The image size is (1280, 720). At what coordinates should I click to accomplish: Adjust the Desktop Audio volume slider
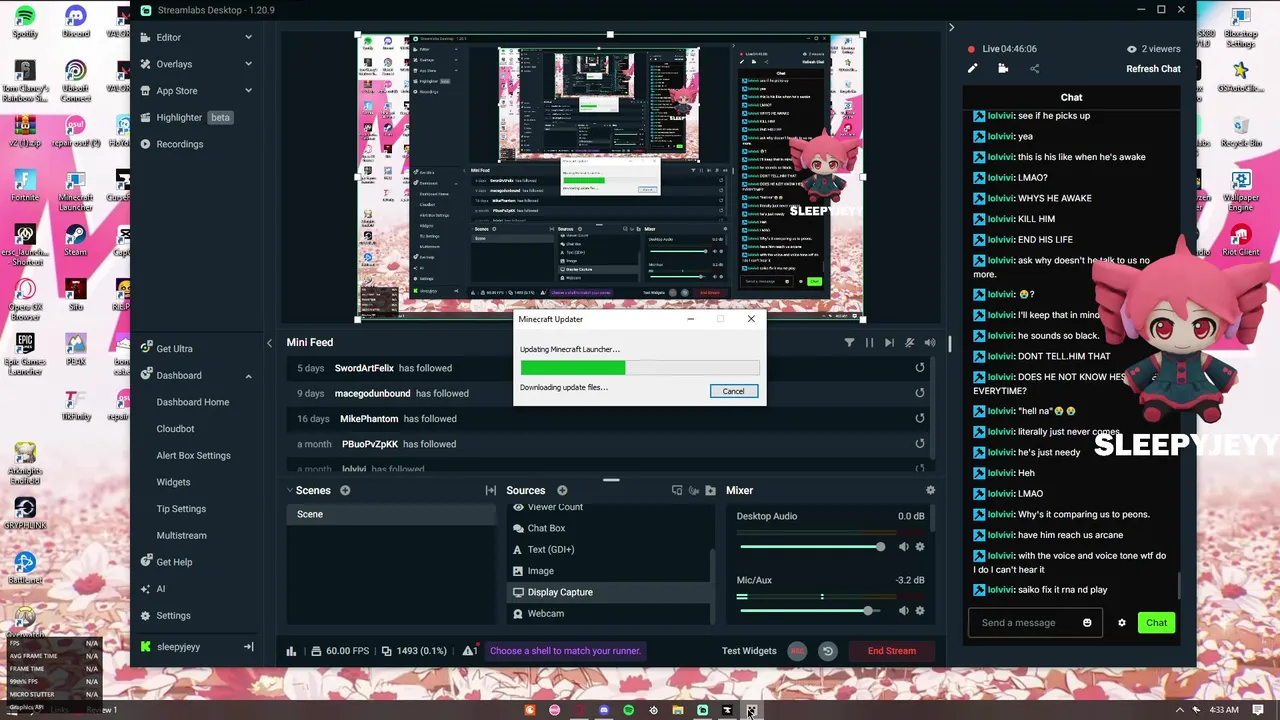(x=813, y=547)
